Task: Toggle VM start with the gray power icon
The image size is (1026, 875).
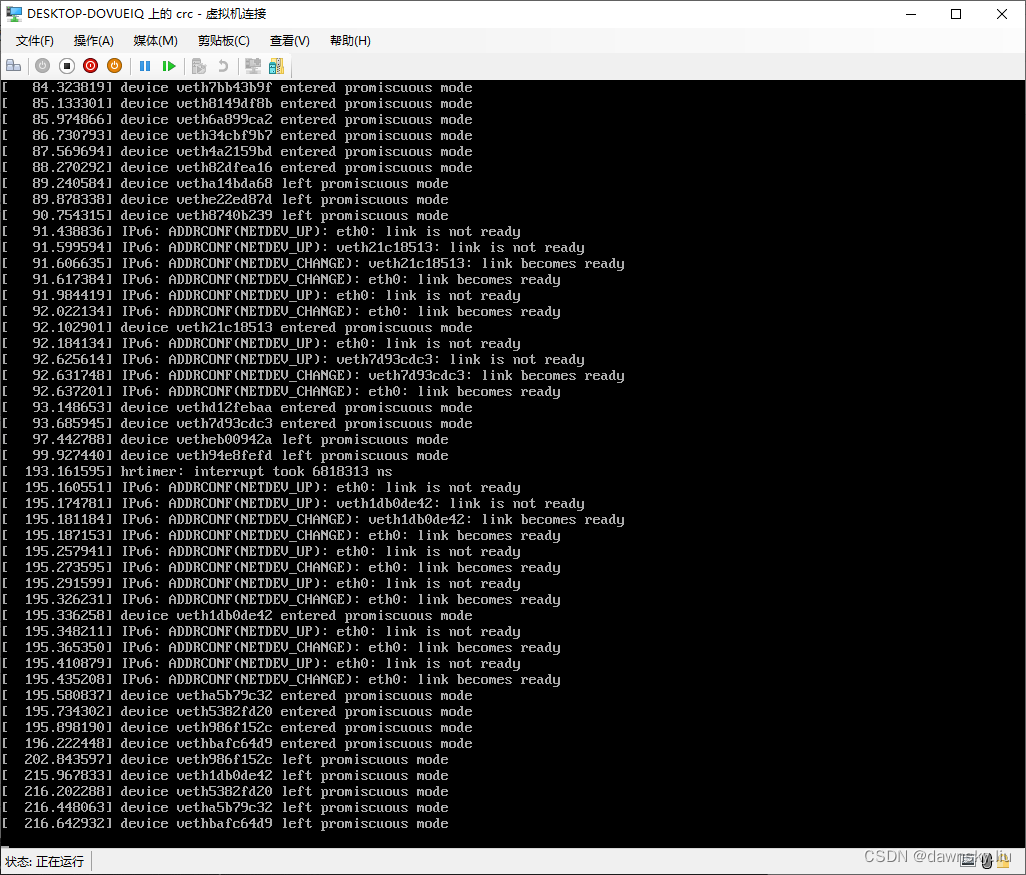Action: point(42,66)
